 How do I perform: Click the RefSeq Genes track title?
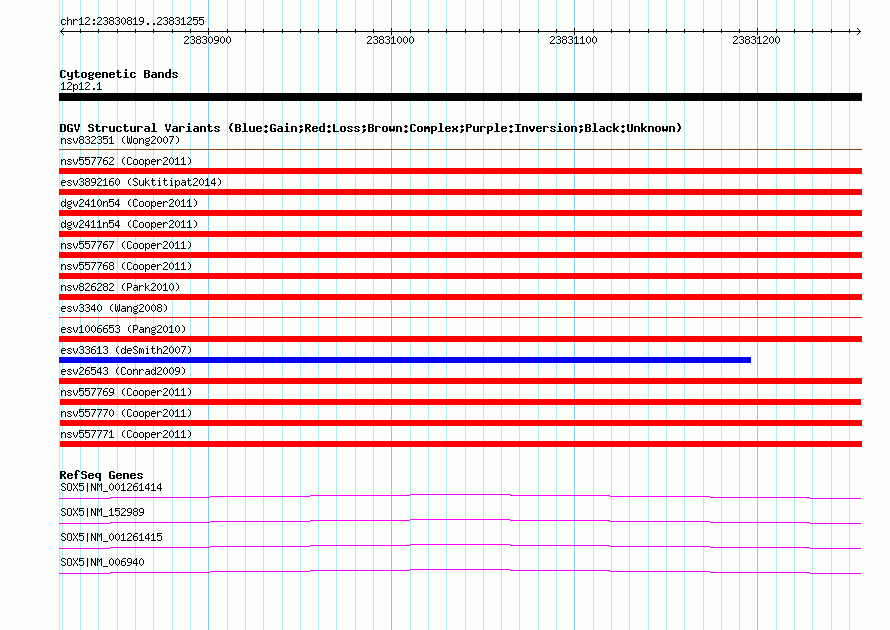click(102, 475)
